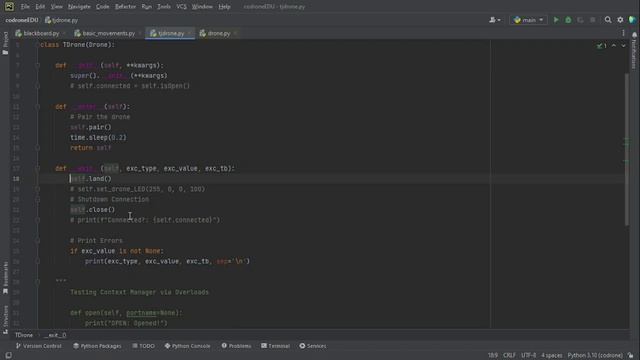
Task: Open the Refactor menu
Action: (x=125, y=7)
